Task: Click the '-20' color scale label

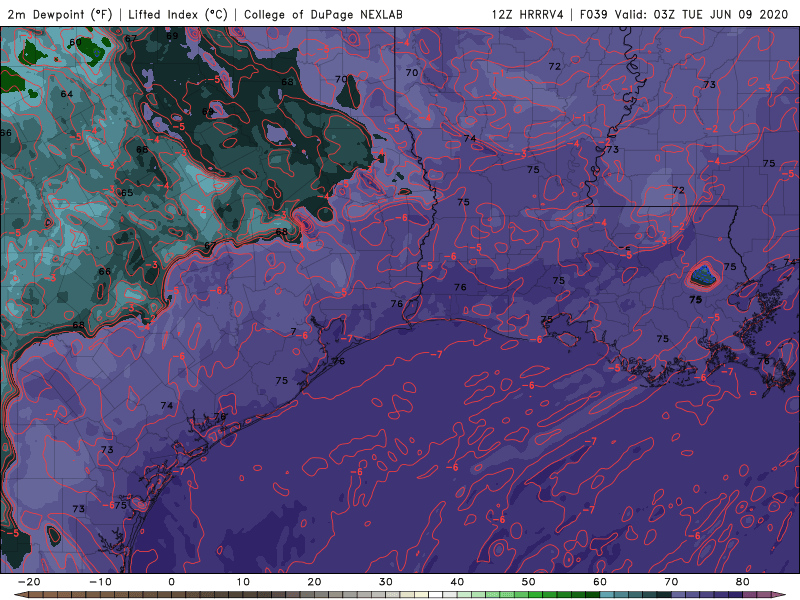Action: tap(29, 582)
